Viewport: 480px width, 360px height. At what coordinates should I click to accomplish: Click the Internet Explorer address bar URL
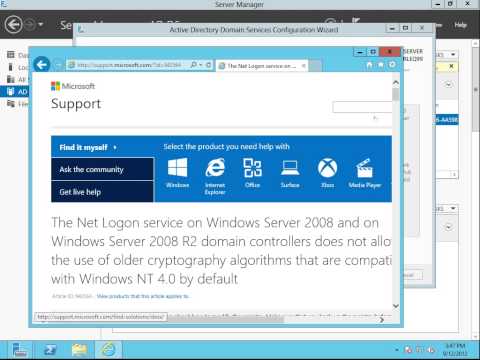click(129, 65)
